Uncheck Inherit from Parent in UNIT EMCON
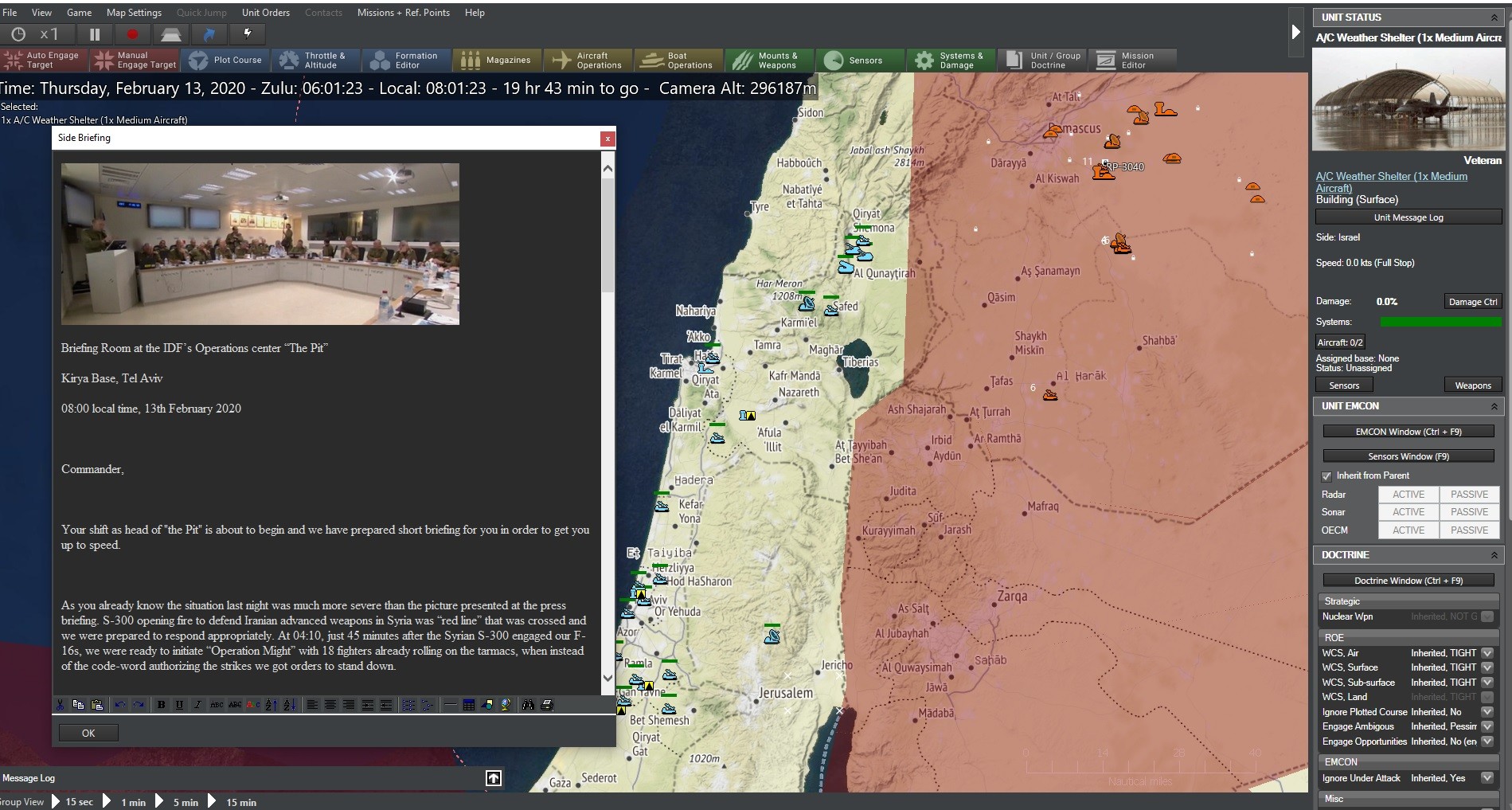 [x=1327, y=475]
